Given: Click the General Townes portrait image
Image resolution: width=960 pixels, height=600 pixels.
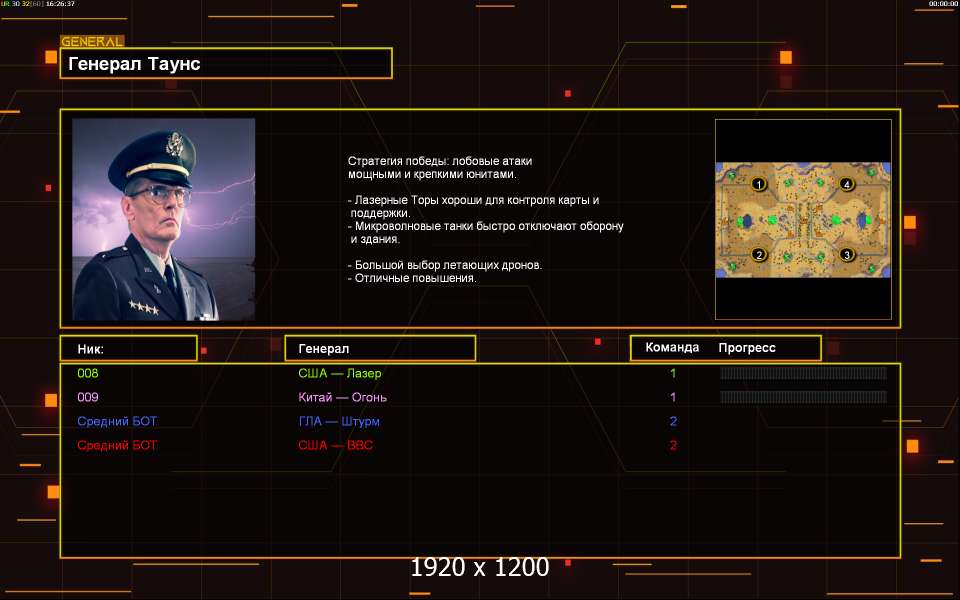Looking at the screenshot, I should click(163, 219).
